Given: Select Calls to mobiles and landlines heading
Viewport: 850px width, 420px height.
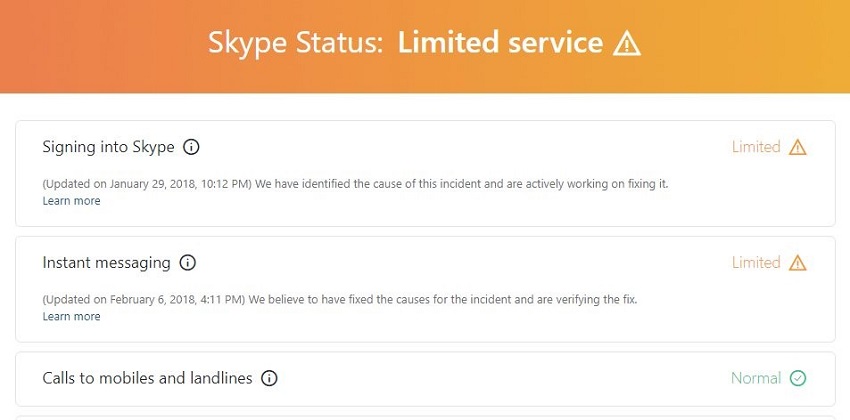Looking at the screenshot, I should pos(147,378).
